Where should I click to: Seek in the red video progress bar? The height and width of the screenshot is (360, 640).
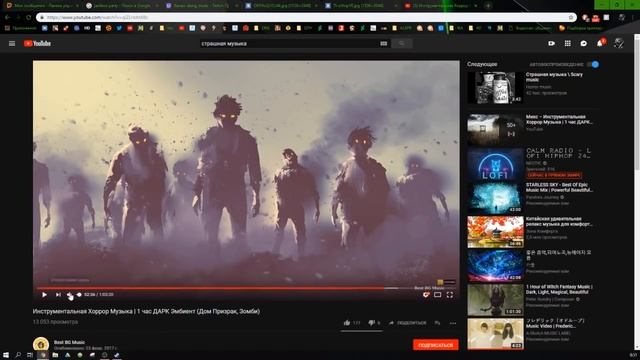click(245, 288)
